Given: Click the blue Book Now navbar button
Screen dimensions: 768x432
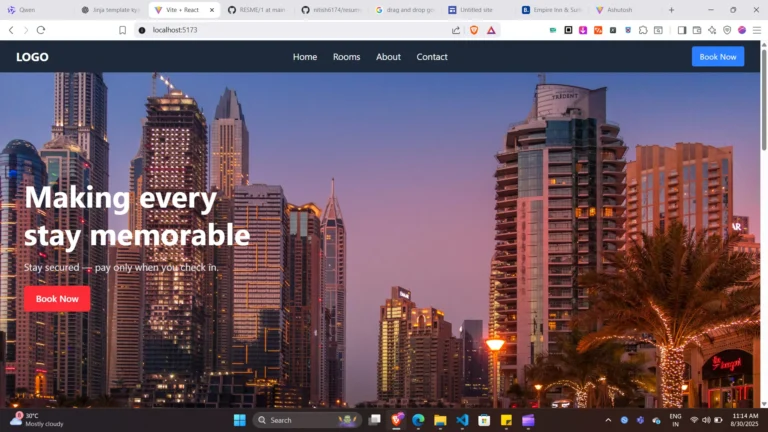Looking at the screenshot, I should [x=717, y=57].
